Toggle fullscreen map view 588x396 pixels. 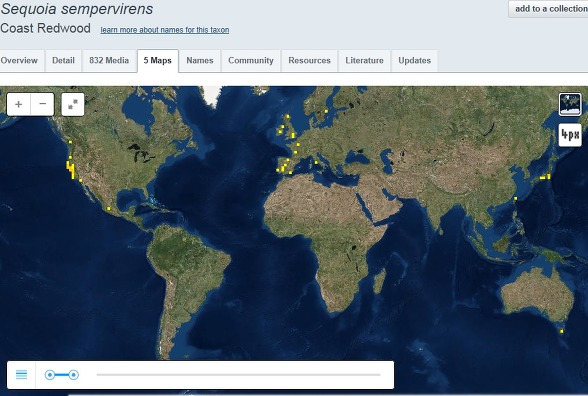(x=73, y=104)
